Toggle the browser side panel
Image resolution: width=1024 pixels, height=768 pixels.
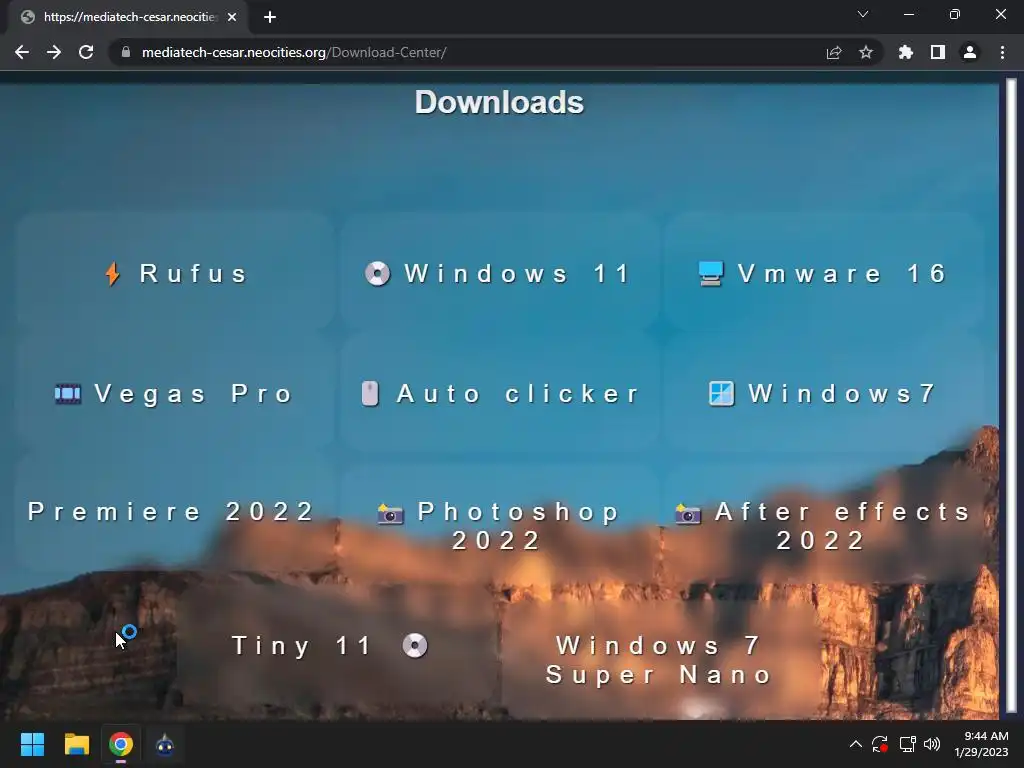938,52
